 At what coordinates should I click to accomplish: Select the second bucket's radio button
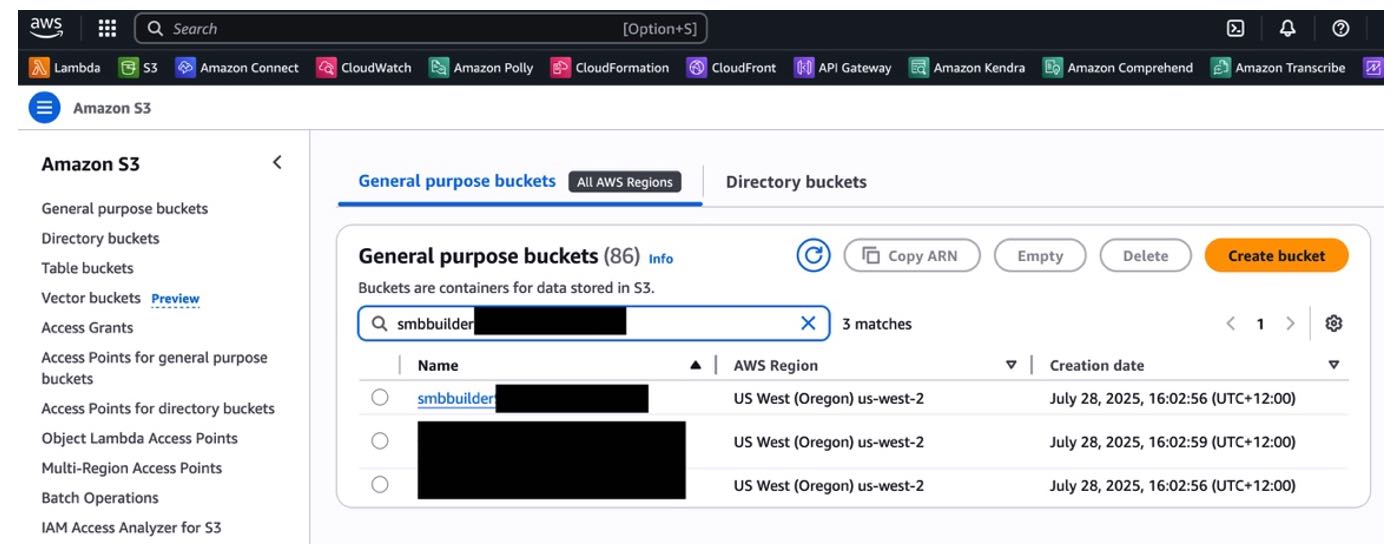point(380,441)
